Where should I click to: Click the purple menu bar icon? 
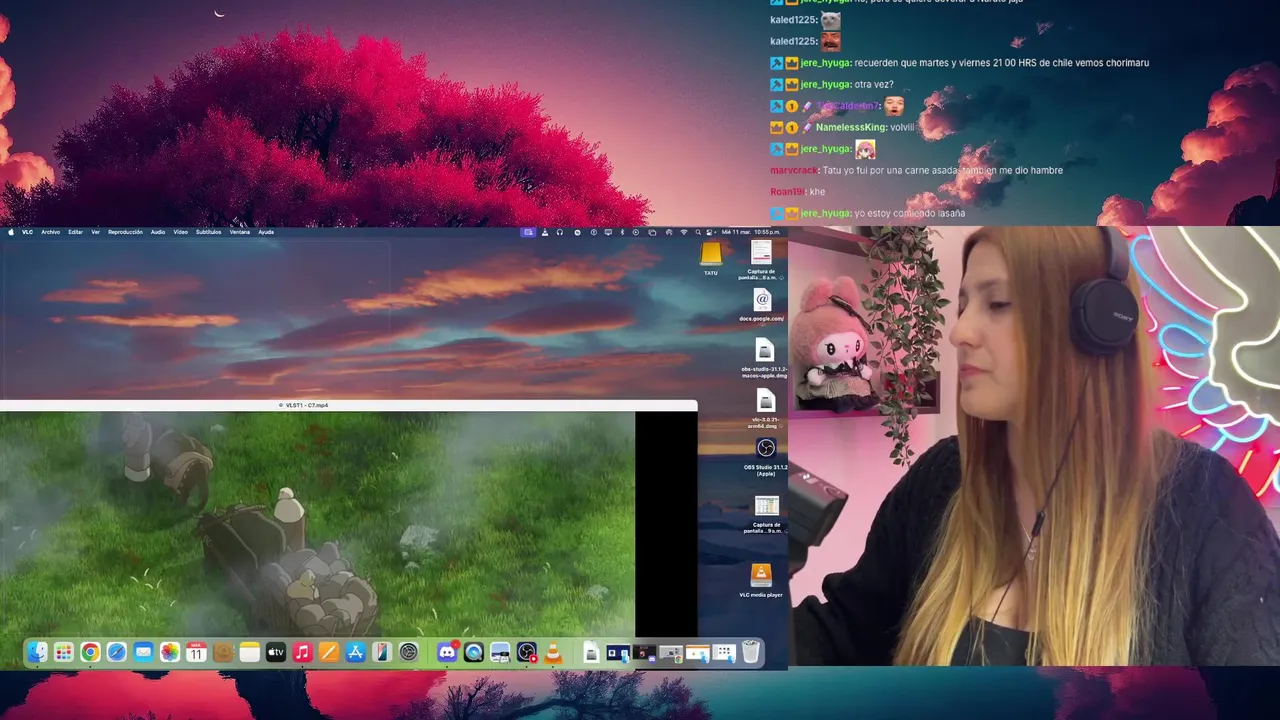[528, 232]
